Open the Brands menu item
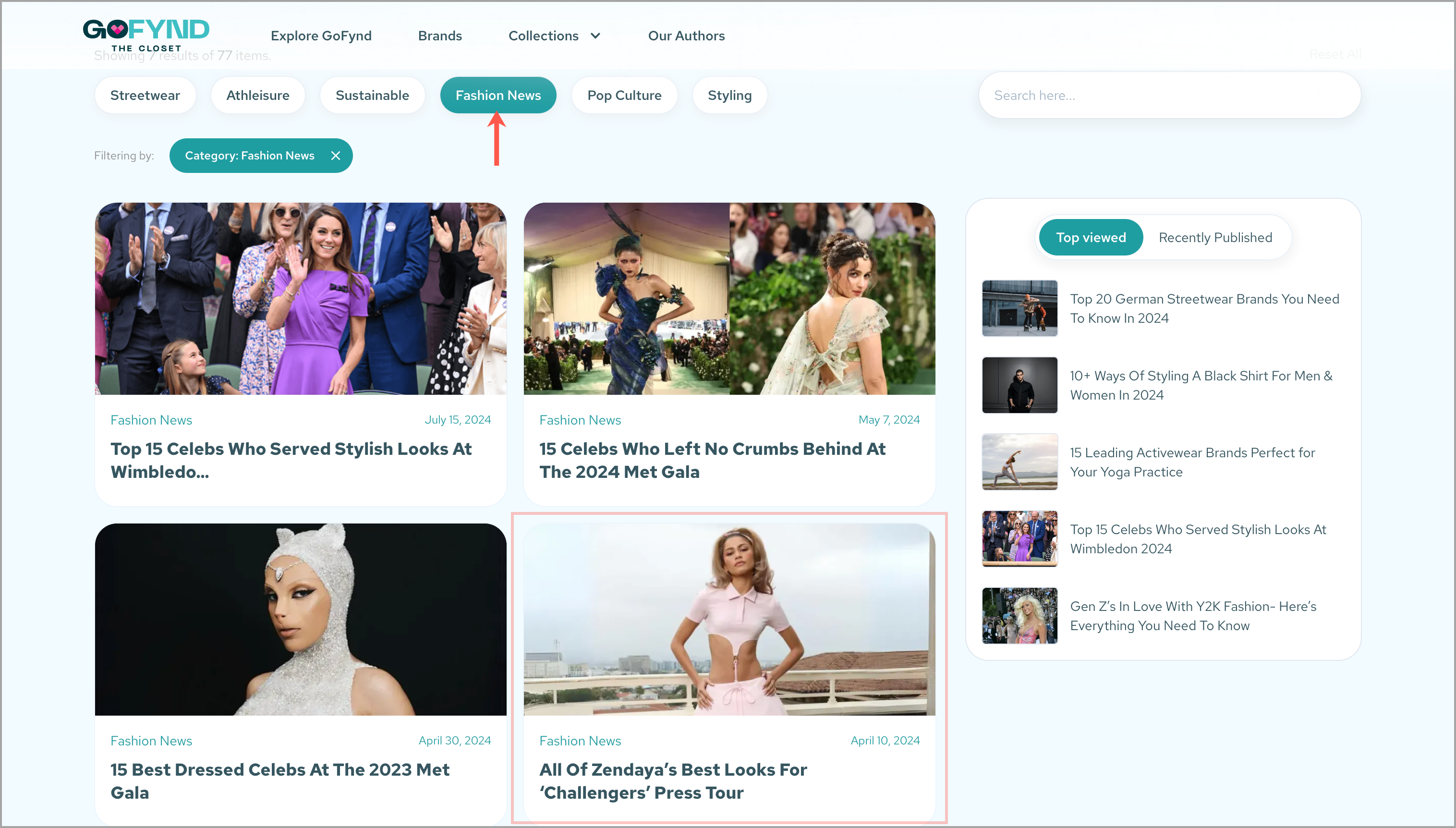The image size is (1456, 828). 439,36
